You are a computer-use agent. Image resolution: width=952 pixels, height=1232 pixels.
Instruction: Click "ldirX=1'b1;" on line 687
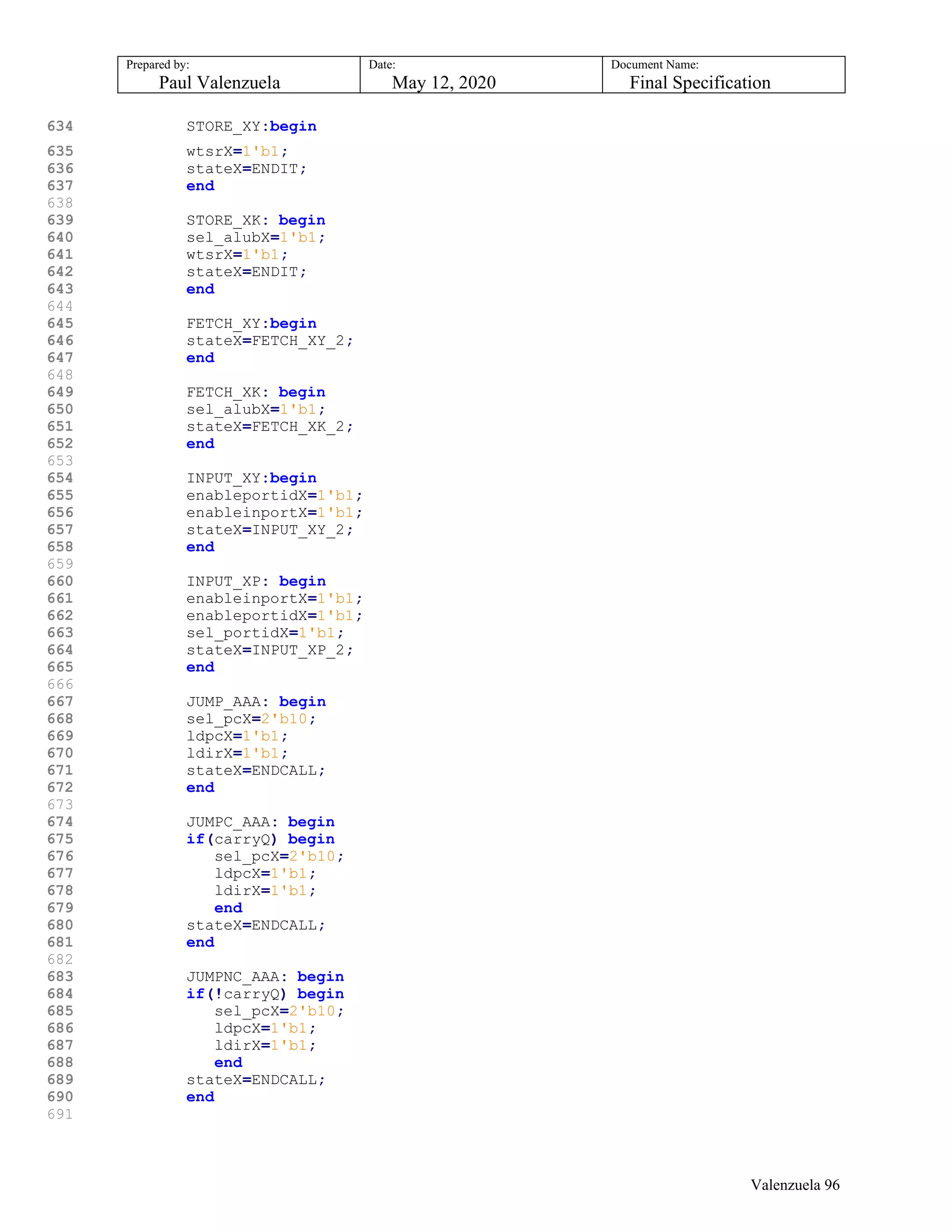[265, 1045]
